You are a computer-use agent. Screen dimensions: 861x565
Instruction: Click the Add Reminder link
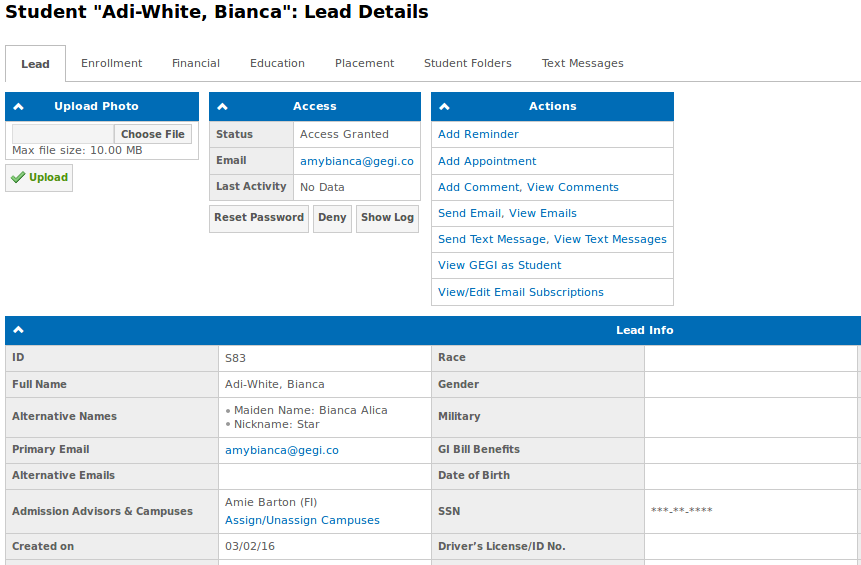point(478,135)
